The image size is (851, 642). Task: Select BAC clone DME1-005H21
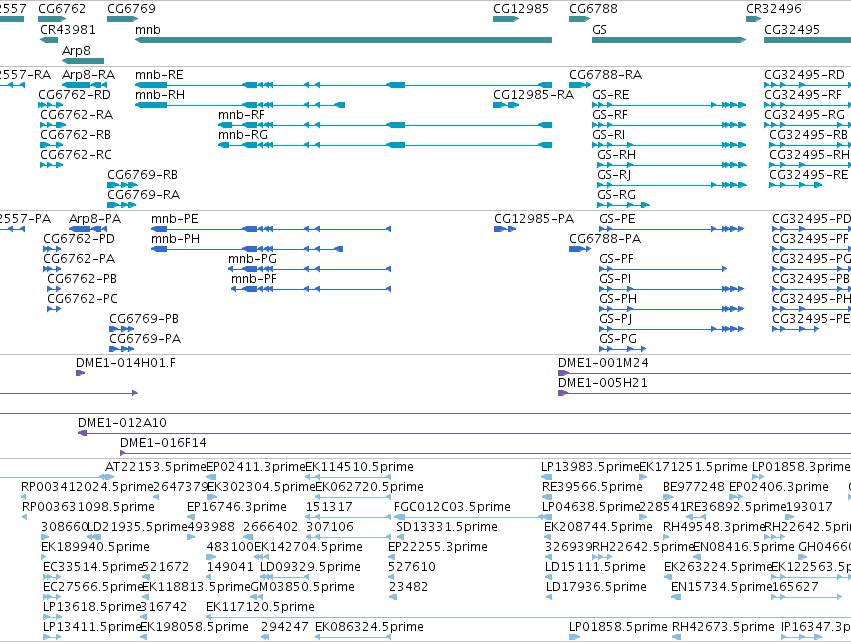603,383
